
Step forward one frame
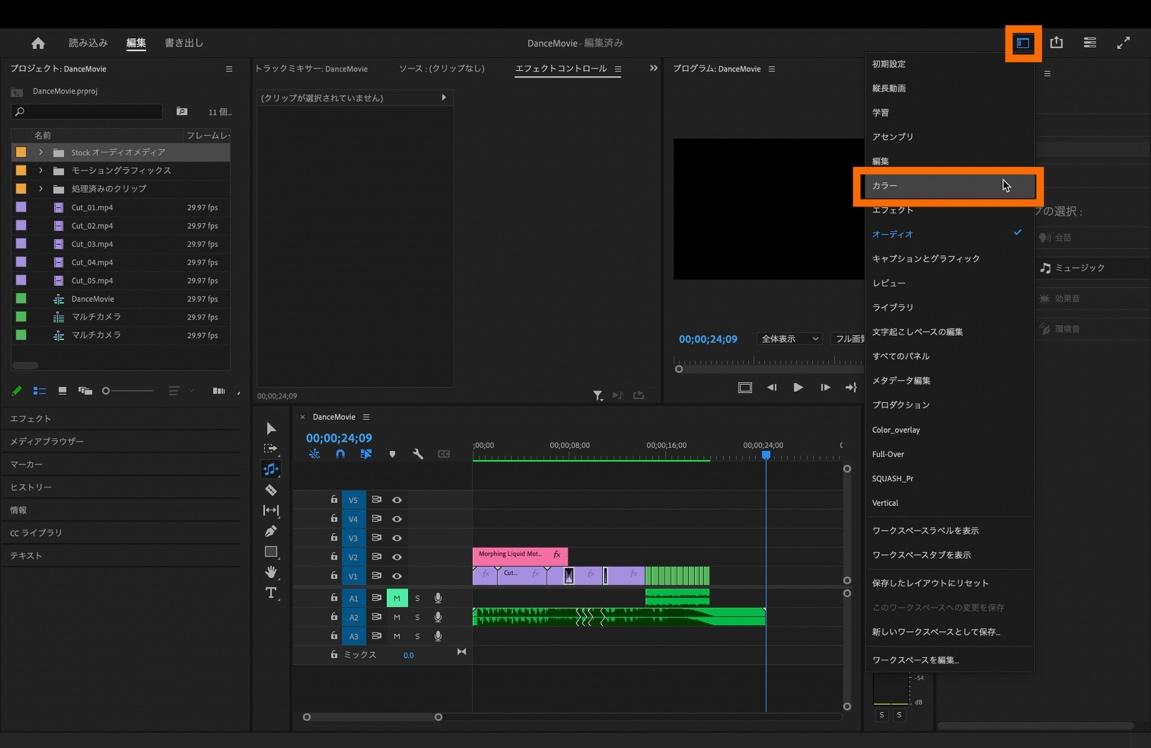pos(825,388)
